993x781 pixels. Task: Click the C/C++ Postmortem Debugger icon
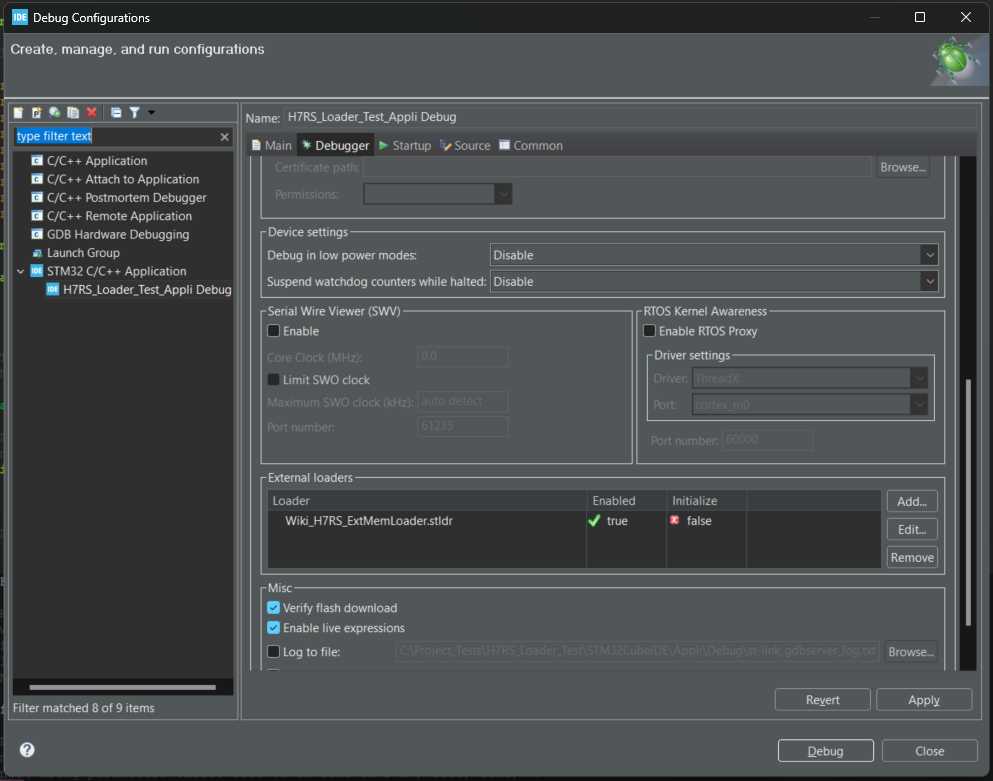pyautogui.click(x=37, y=198)
